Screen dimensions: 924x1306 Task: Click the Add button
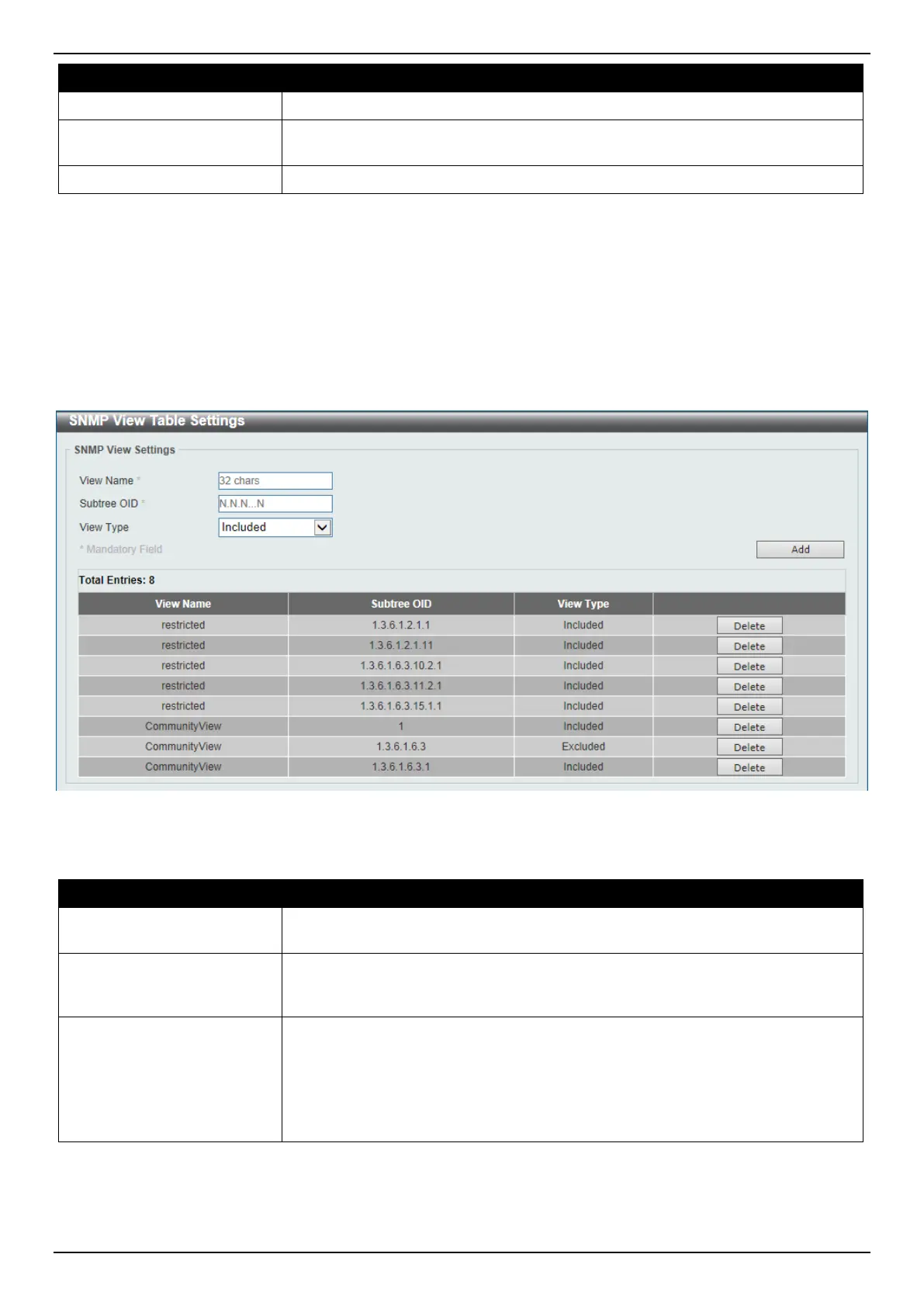click(800, 549)
